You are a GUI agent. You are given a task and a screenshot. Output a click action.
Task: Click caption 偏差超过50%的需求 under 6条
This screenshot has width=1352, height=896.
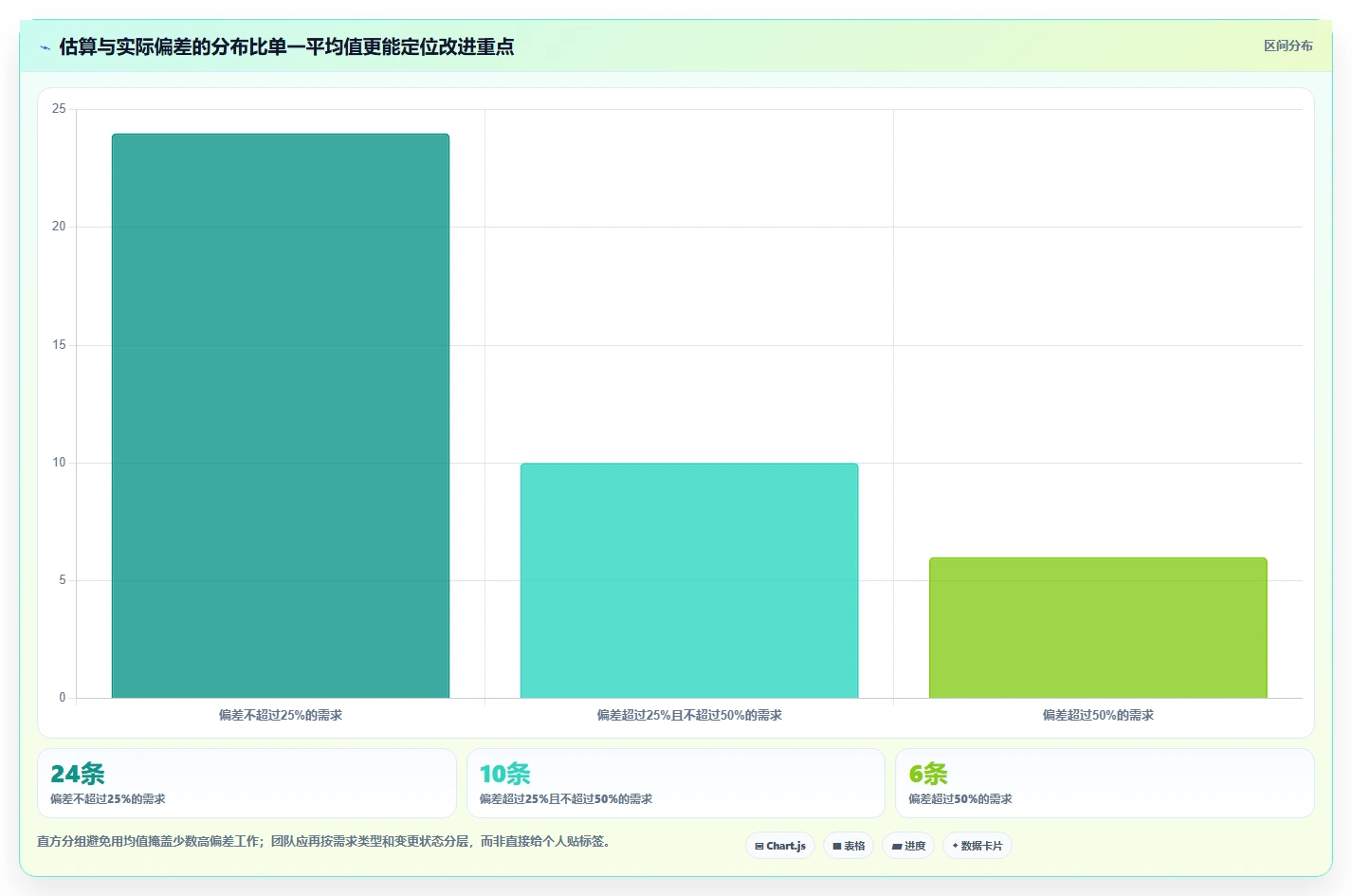(960, 799)
